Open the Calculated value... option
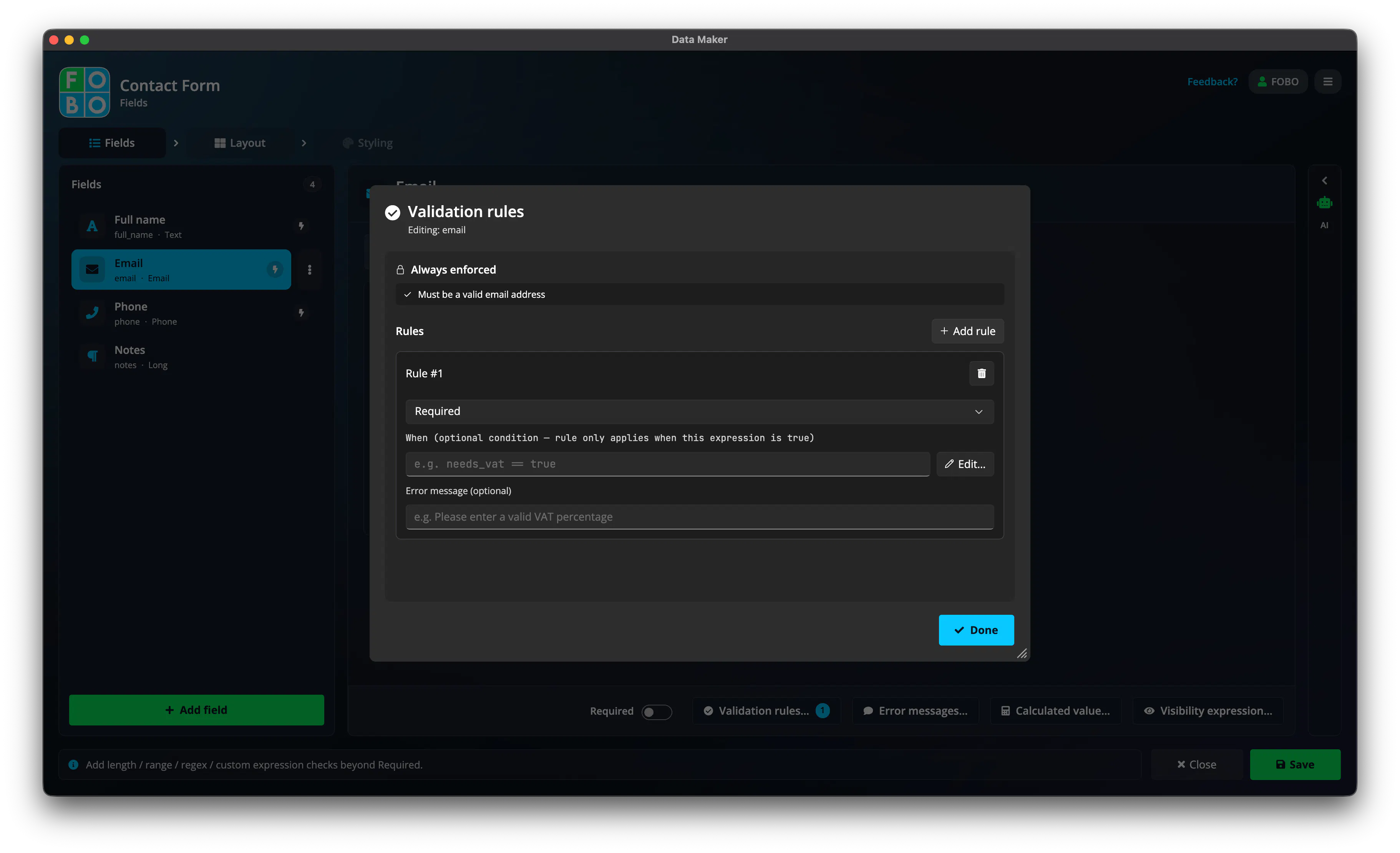 1055,711
